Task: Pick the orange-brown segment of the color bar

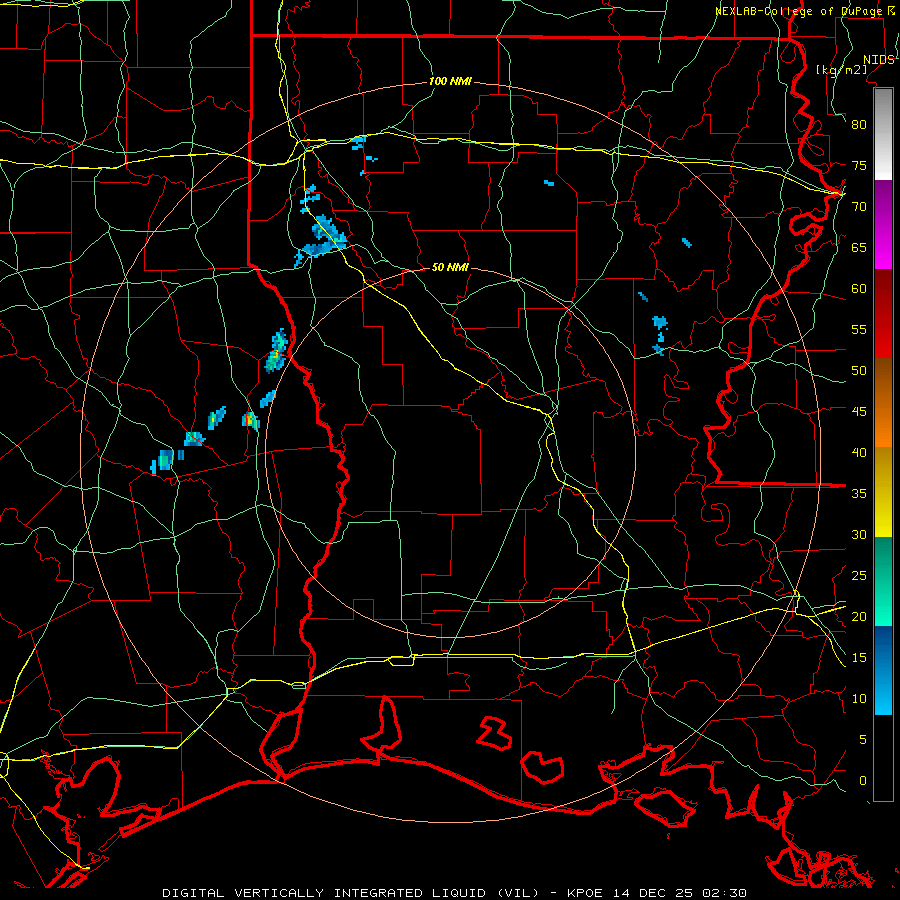Action: coord(883,403)
